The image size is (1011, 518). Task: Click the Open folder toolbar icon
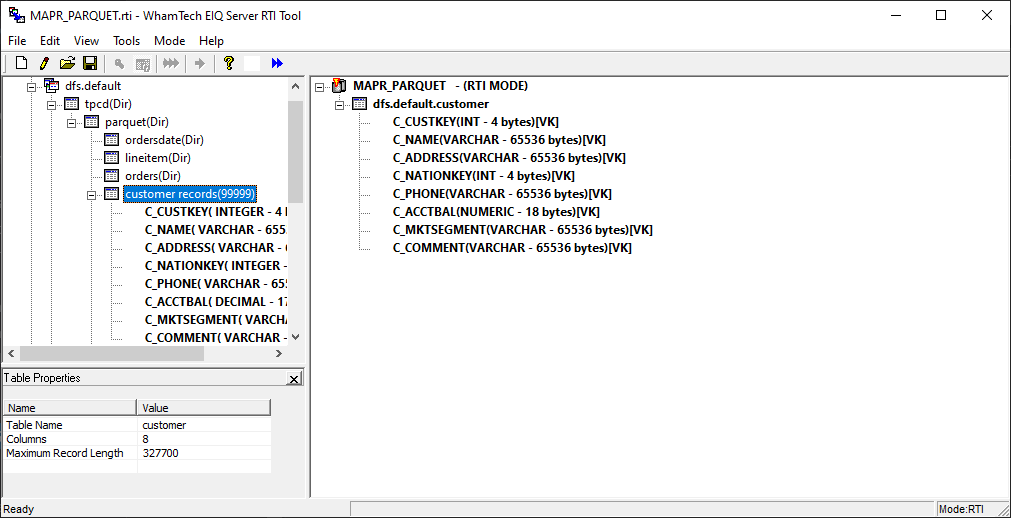[68, 63]
